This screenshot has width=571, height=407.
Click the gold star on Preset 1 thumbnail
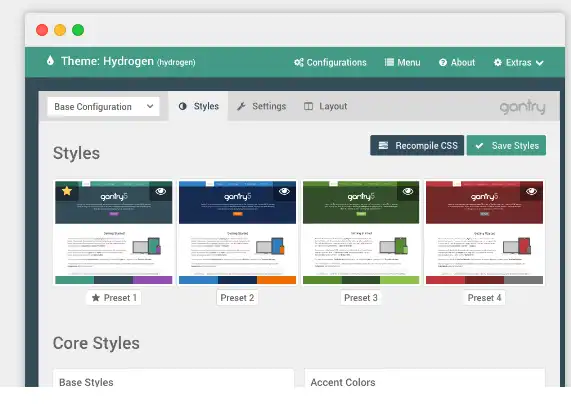click(x=67, y=191)
